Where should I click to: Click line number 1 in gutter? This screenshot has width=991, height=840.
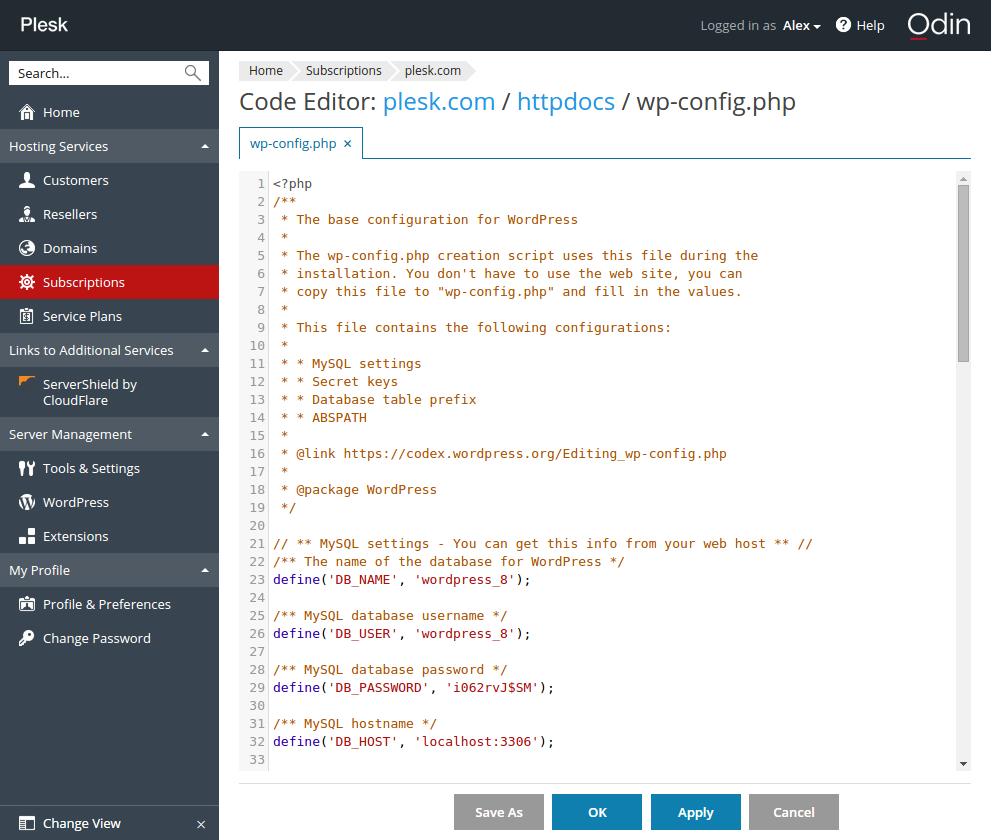pyautogui.click(x=260, y=184)
